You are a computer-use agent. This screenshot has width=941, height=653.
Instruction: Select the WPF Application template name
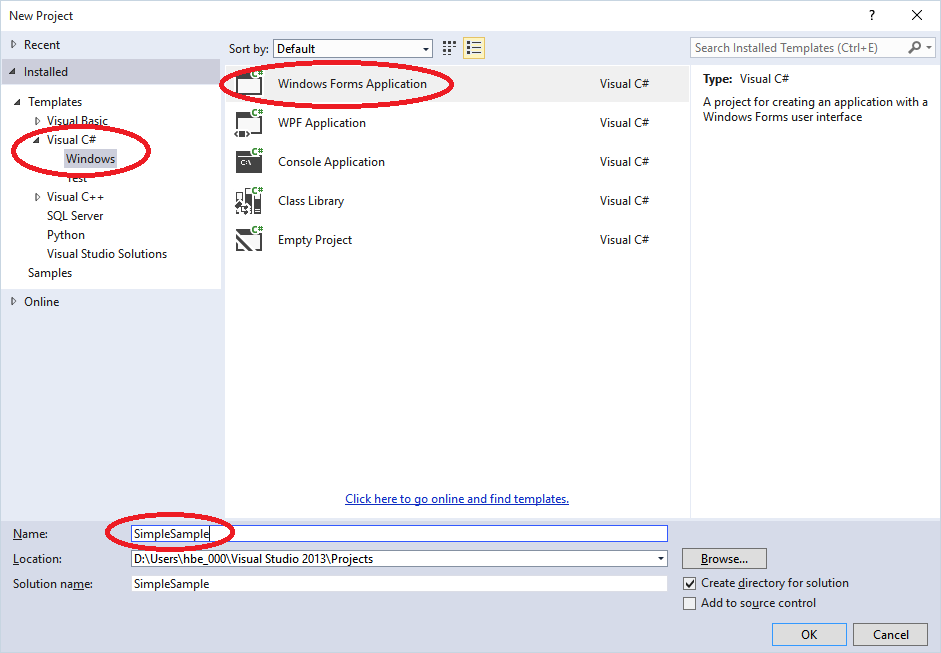click(322, 123)
